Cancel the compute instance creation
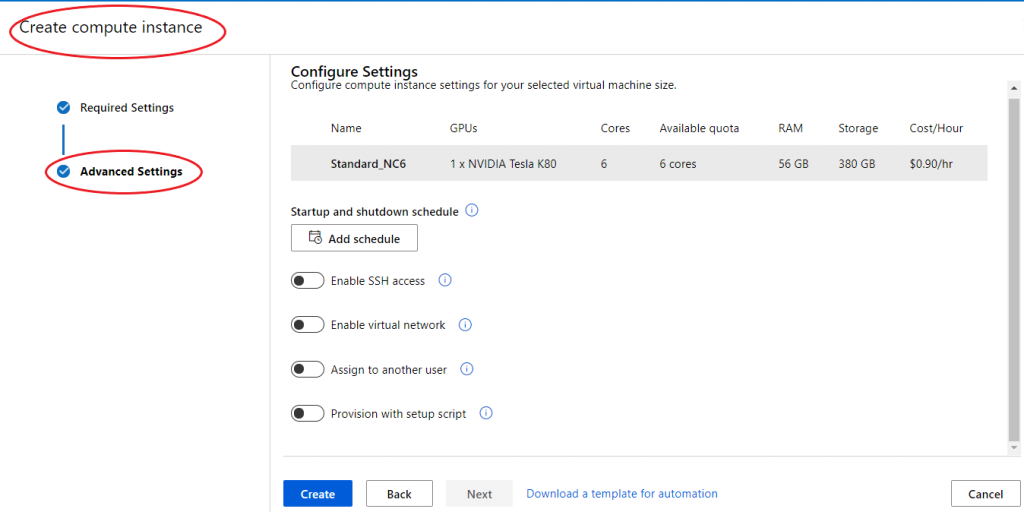The image size is (1024, 512). click(x=985, y=494)
